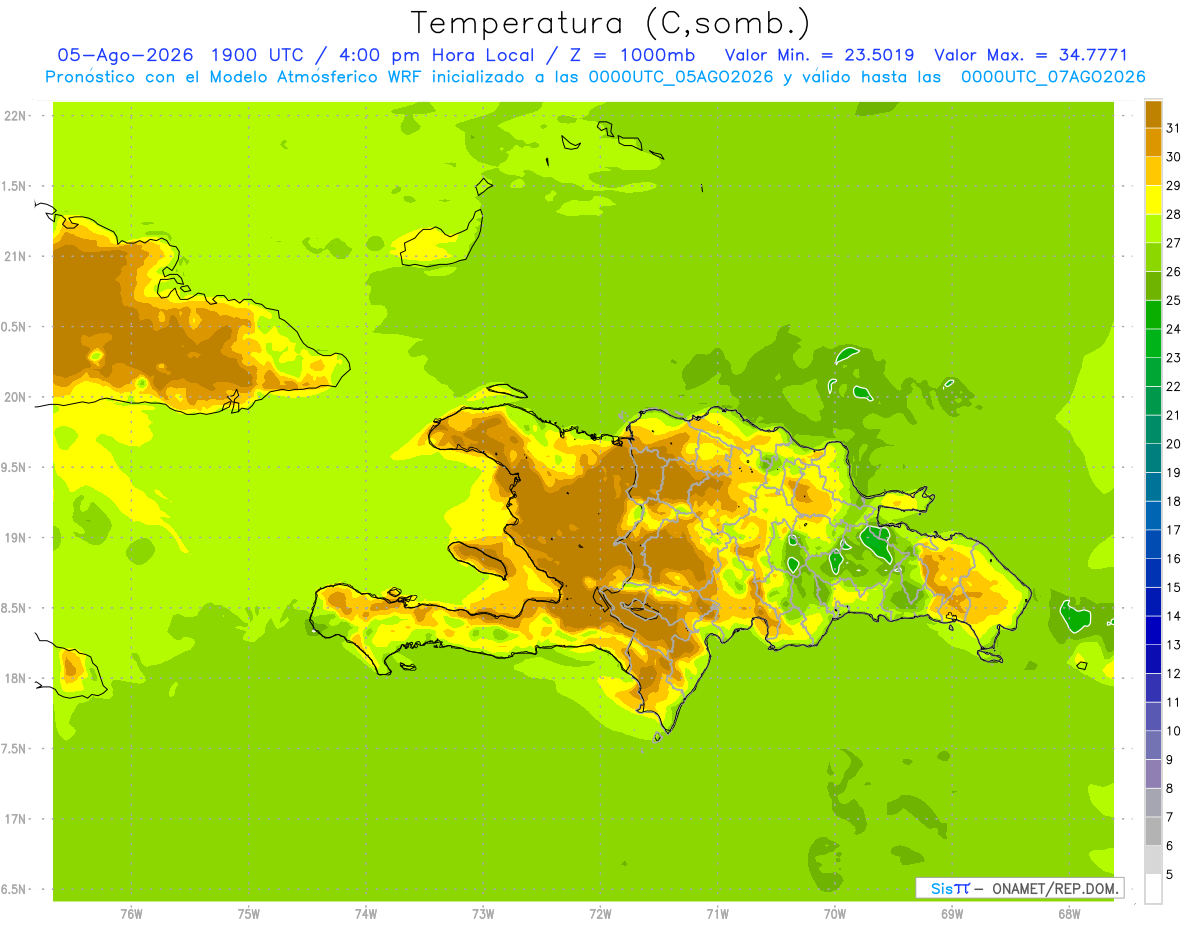Click "Valor Min. = 23.5019" value
The height and width of the screenshot is (927, 1200).
click(x=819, y=55)
